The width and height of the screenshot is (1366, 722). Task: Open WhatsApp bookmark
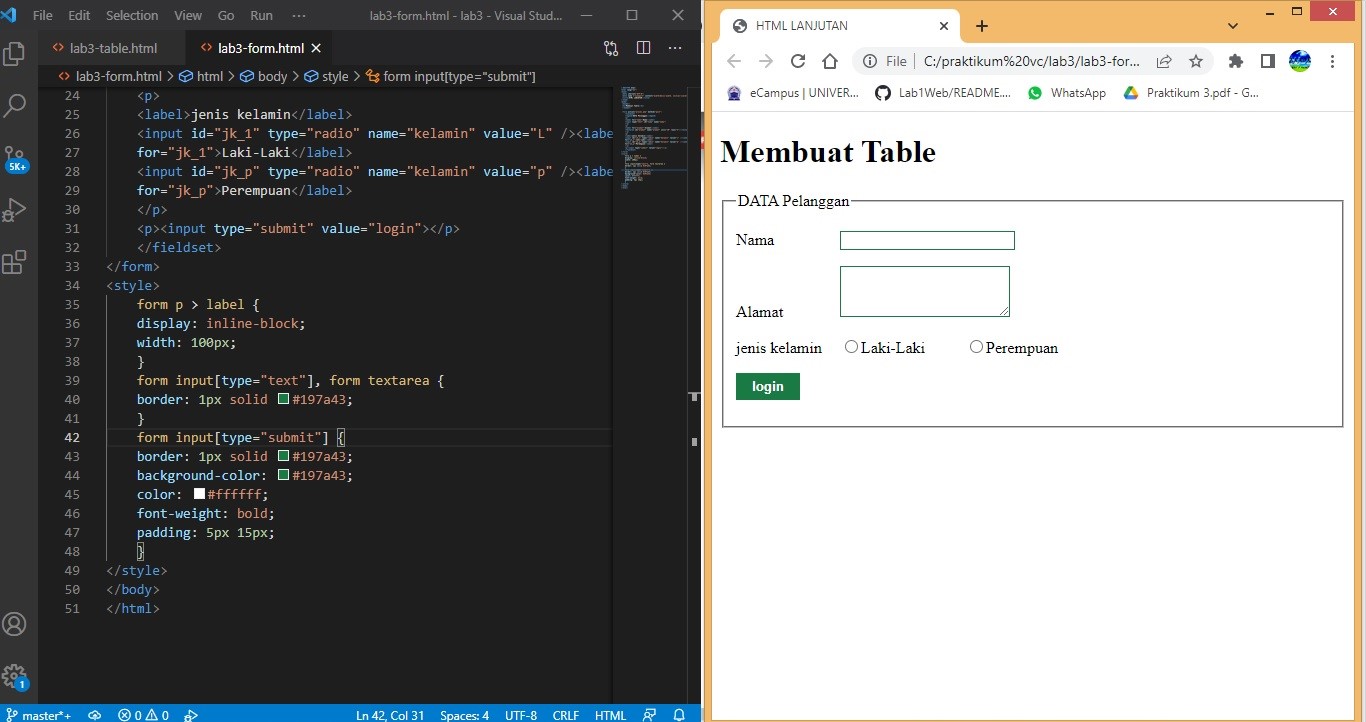pos(1066,93)
